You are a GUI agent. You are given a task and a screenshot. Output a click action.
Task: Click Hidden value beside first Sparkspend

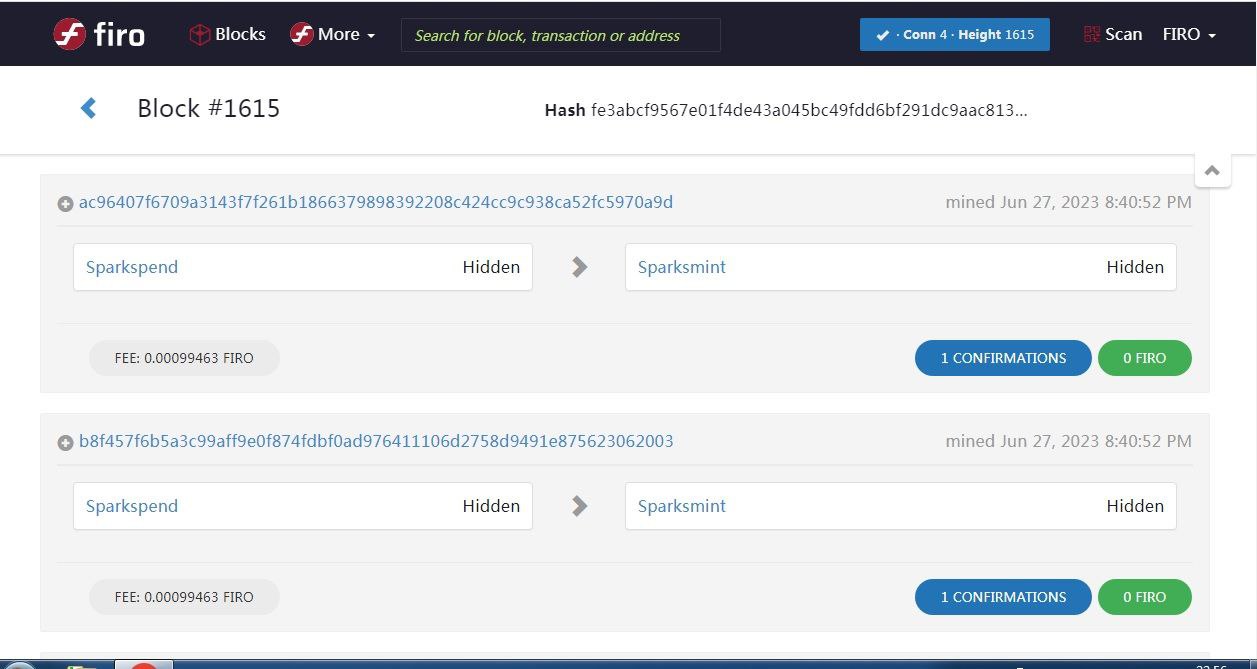[491, 267]
